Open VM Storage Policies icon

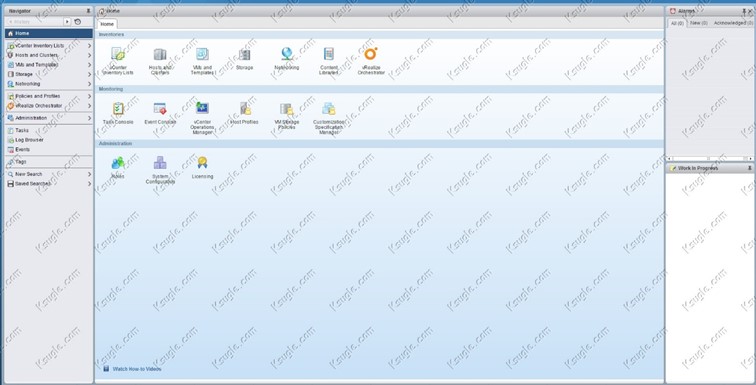pos(287,108)
